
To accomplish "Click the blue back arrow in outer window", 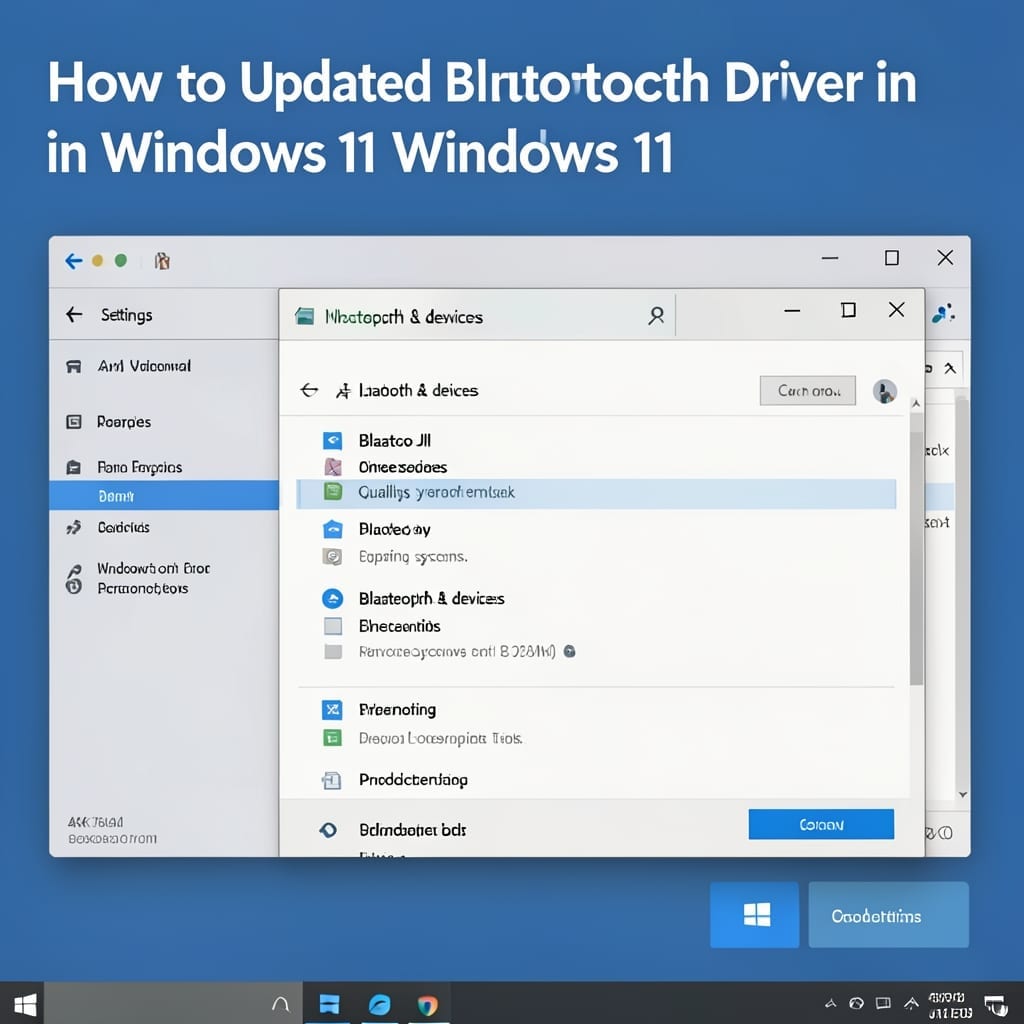I will pos(73,261).
